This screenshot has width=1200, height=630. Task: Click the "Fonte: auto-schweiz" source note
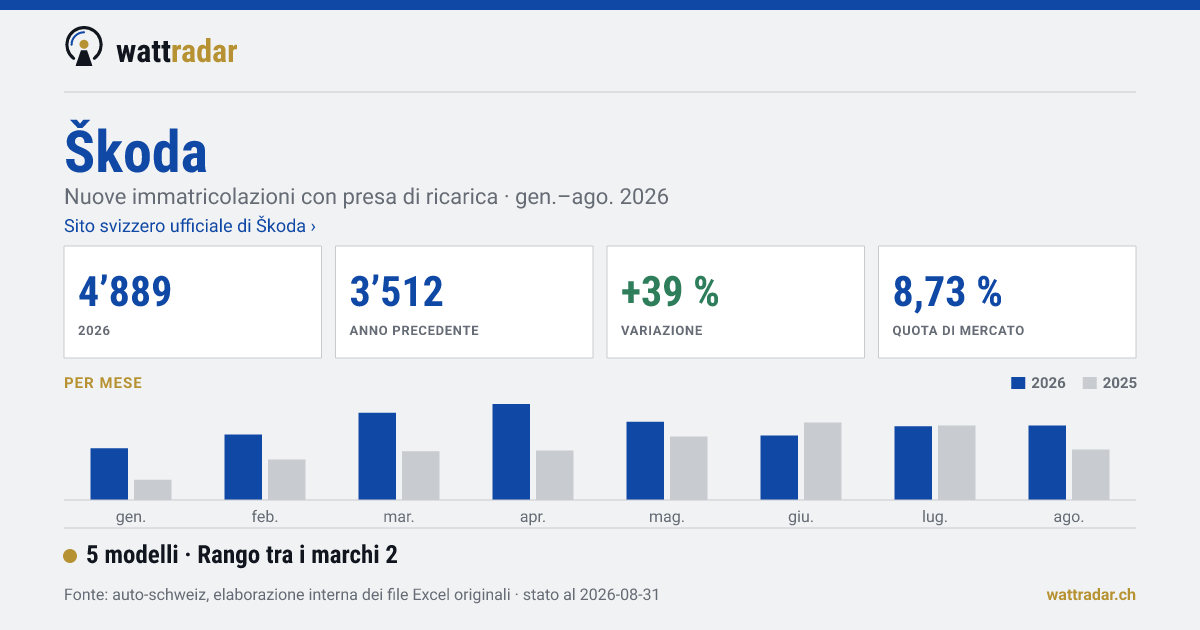[x=361, y=595]
